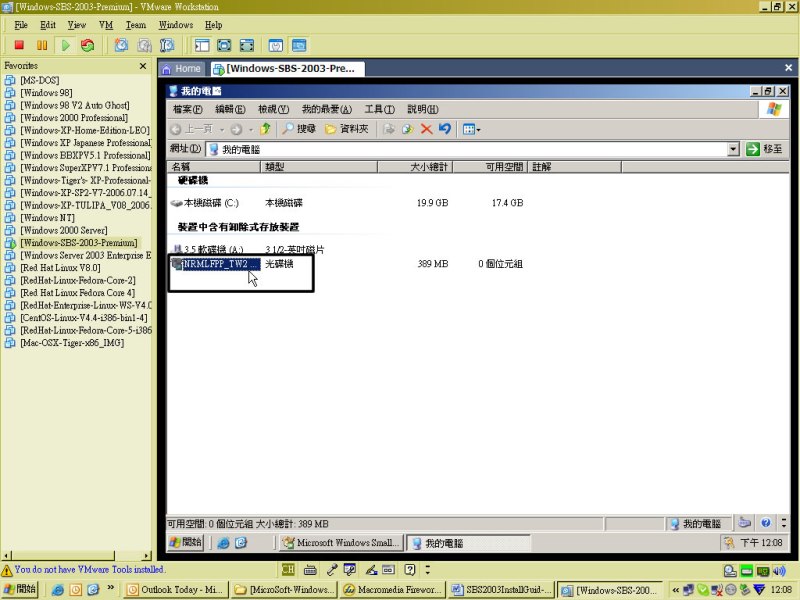Click the speaker device icon in the VMware status bar
Image resolution: width=800 pixels, height=600 pixels.
pos(779,570)
